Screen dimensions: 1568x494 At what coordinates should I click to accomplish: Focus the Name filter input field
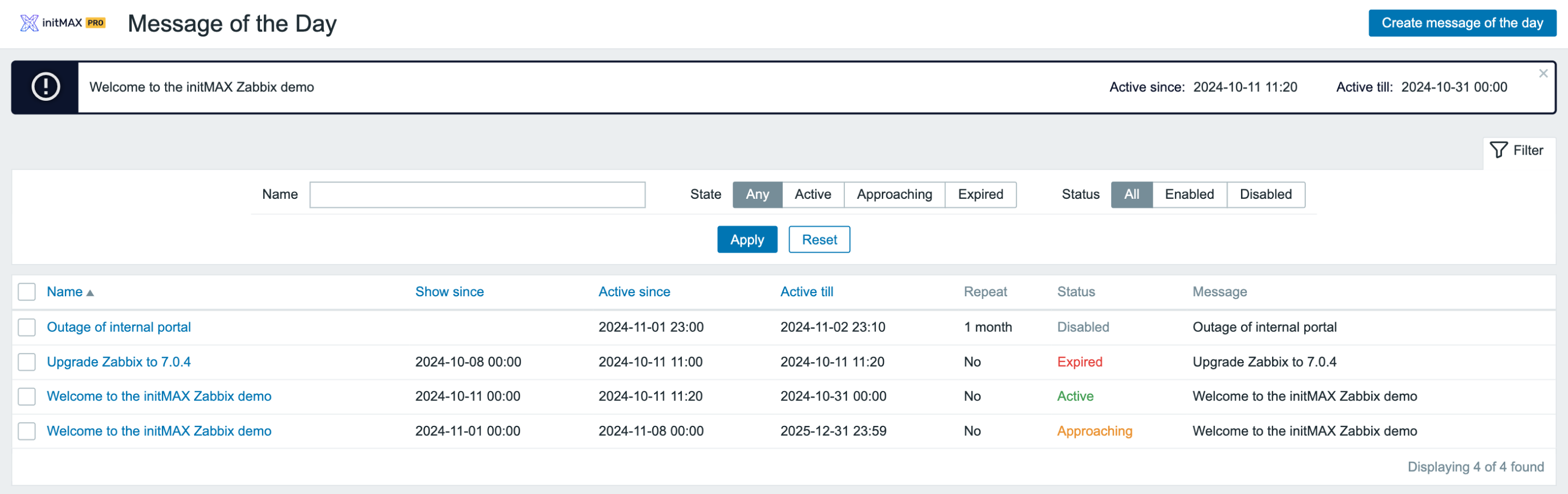coord(477,194)
